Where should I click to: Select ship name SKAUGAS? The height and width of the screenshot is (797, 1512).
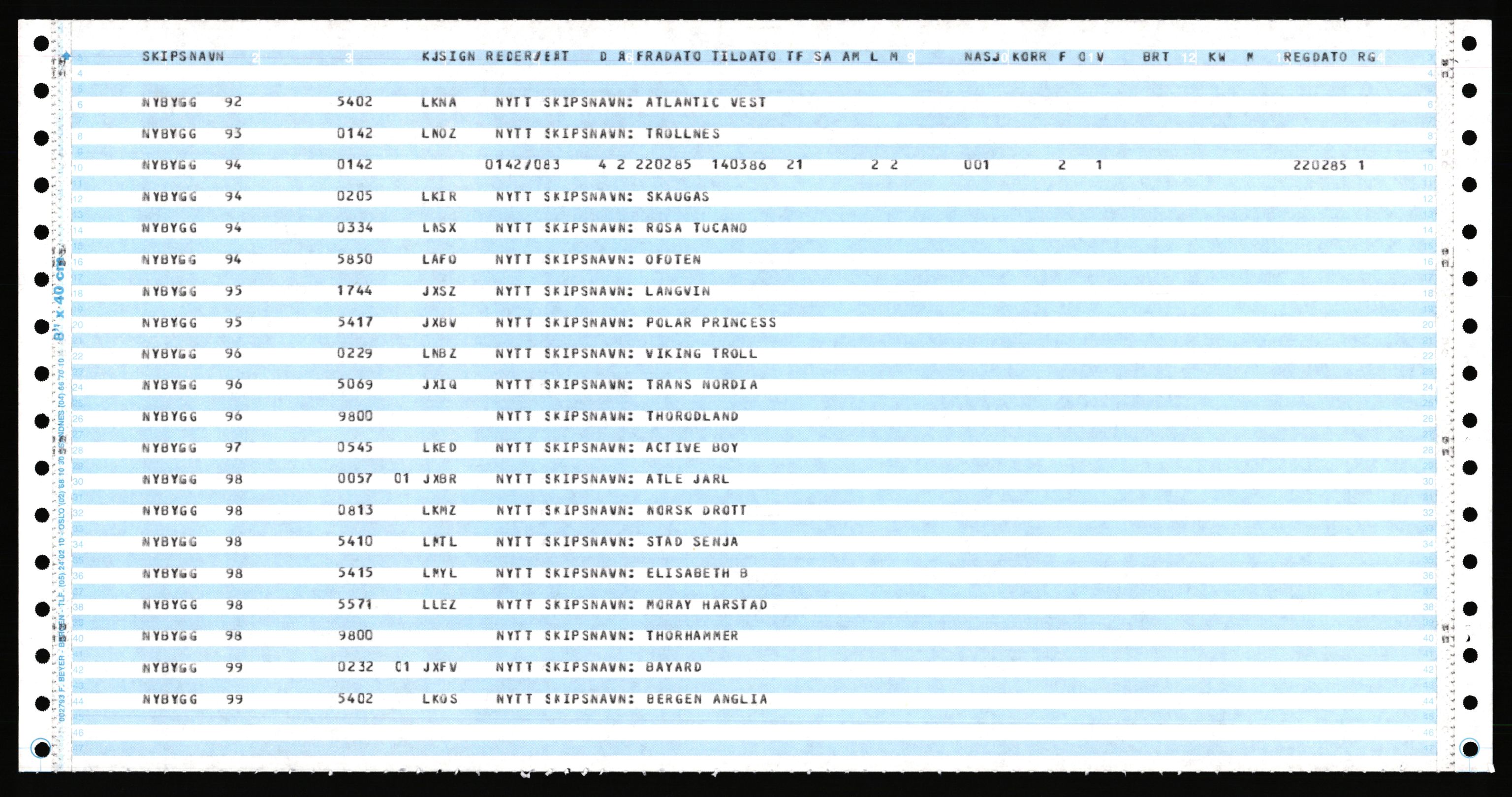tap(678, 196)
